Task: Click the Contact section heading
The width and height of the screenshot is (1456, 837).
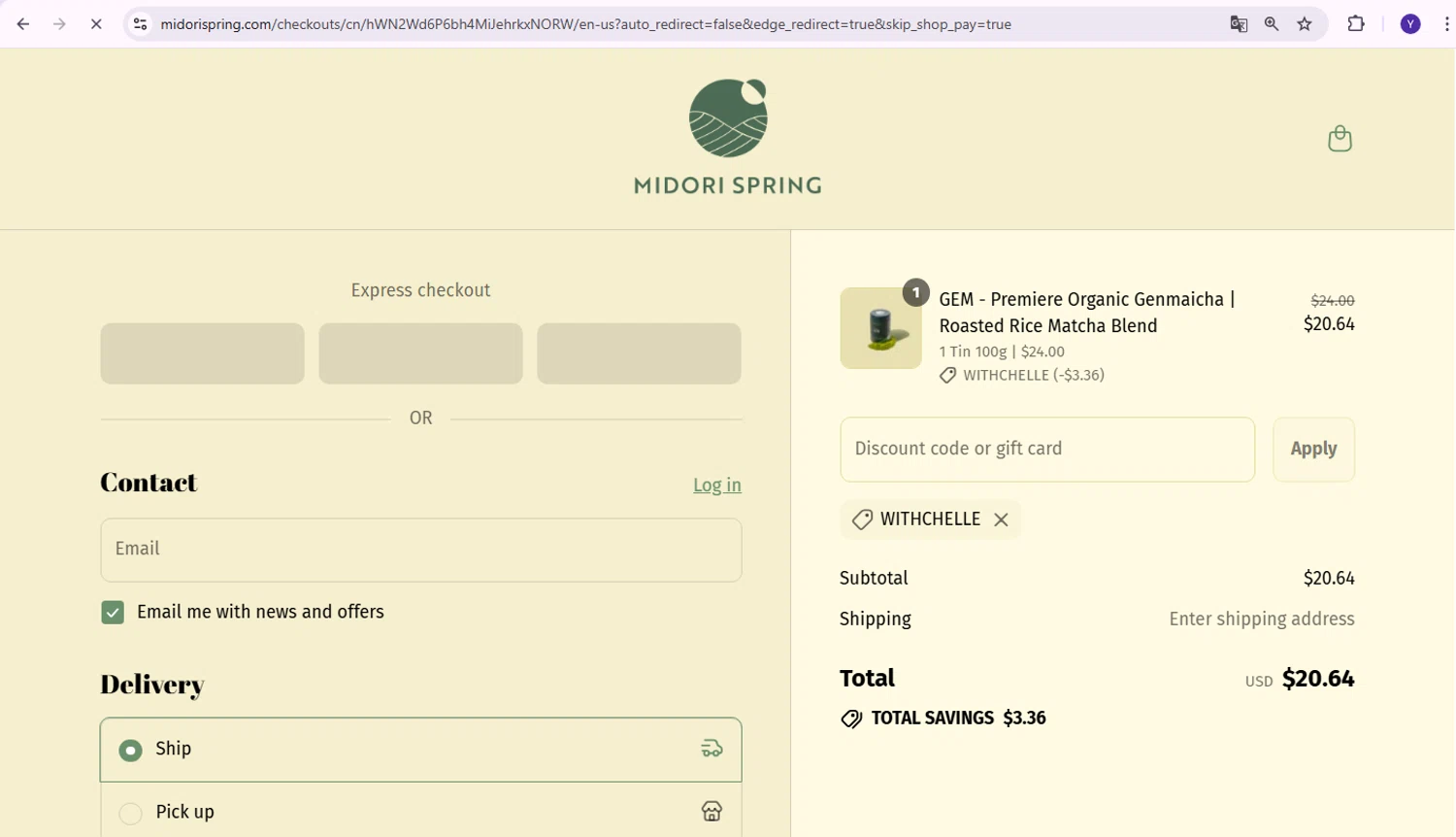Action: tap(149, 483)
